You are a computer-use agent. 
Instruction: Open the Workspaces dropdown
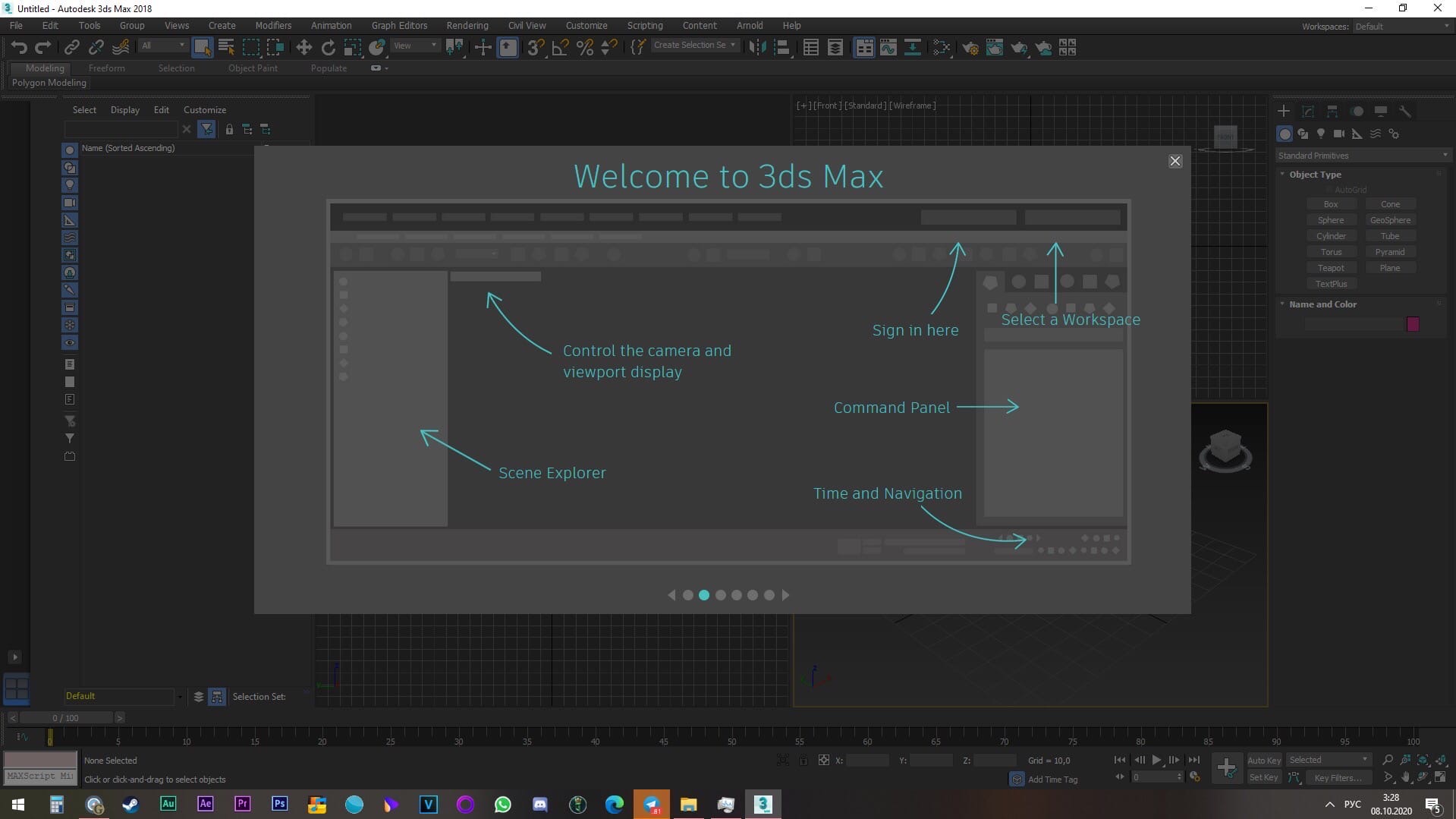[1401, 27]
